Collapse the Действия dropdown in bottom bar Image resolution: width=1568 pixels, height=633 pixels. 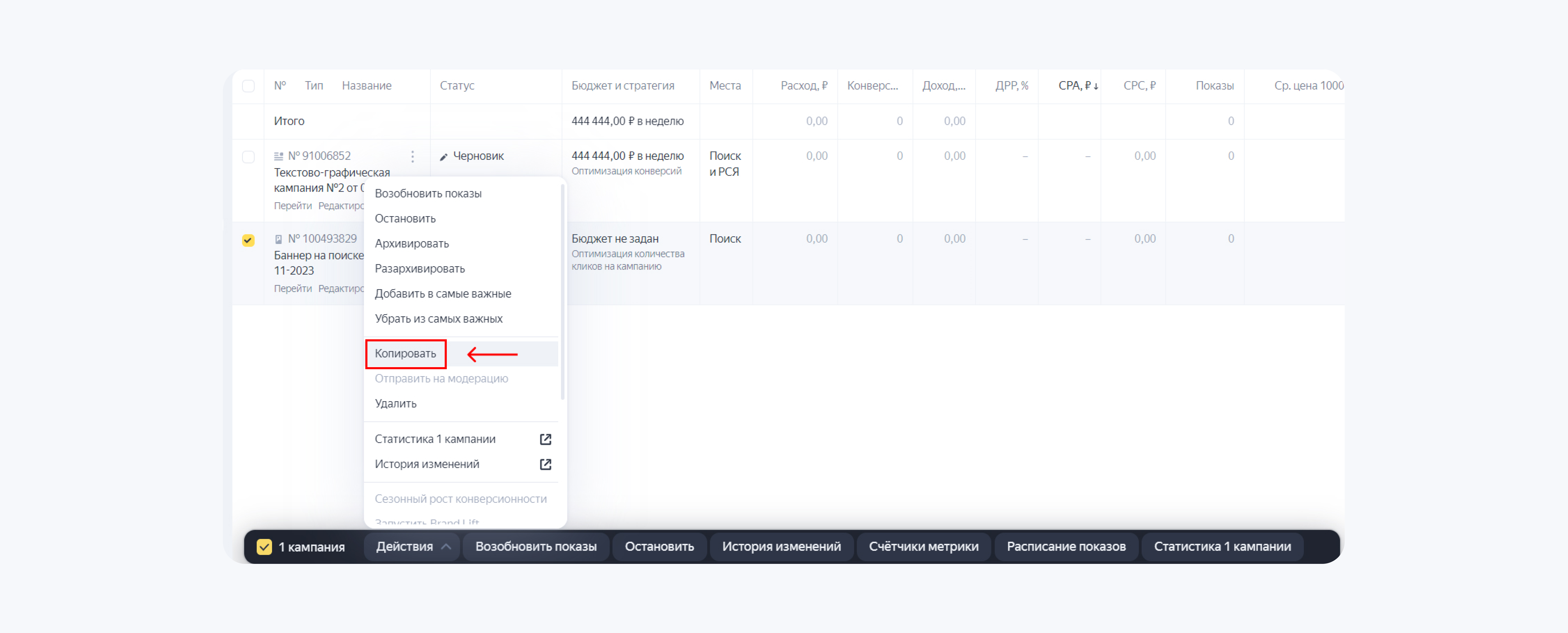[412, 547]
